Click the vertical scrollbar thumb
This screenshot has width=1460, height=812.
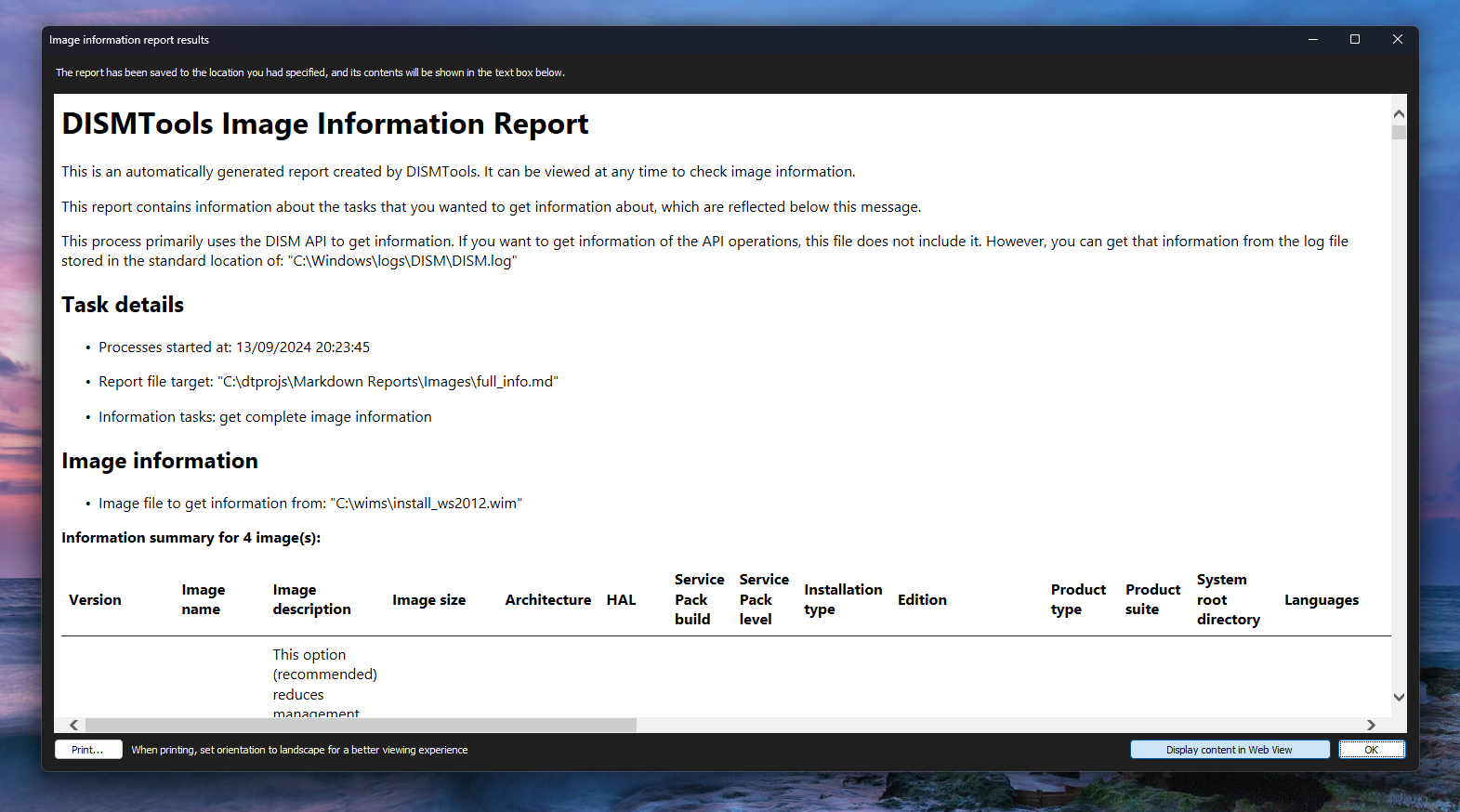(1399, 132)
